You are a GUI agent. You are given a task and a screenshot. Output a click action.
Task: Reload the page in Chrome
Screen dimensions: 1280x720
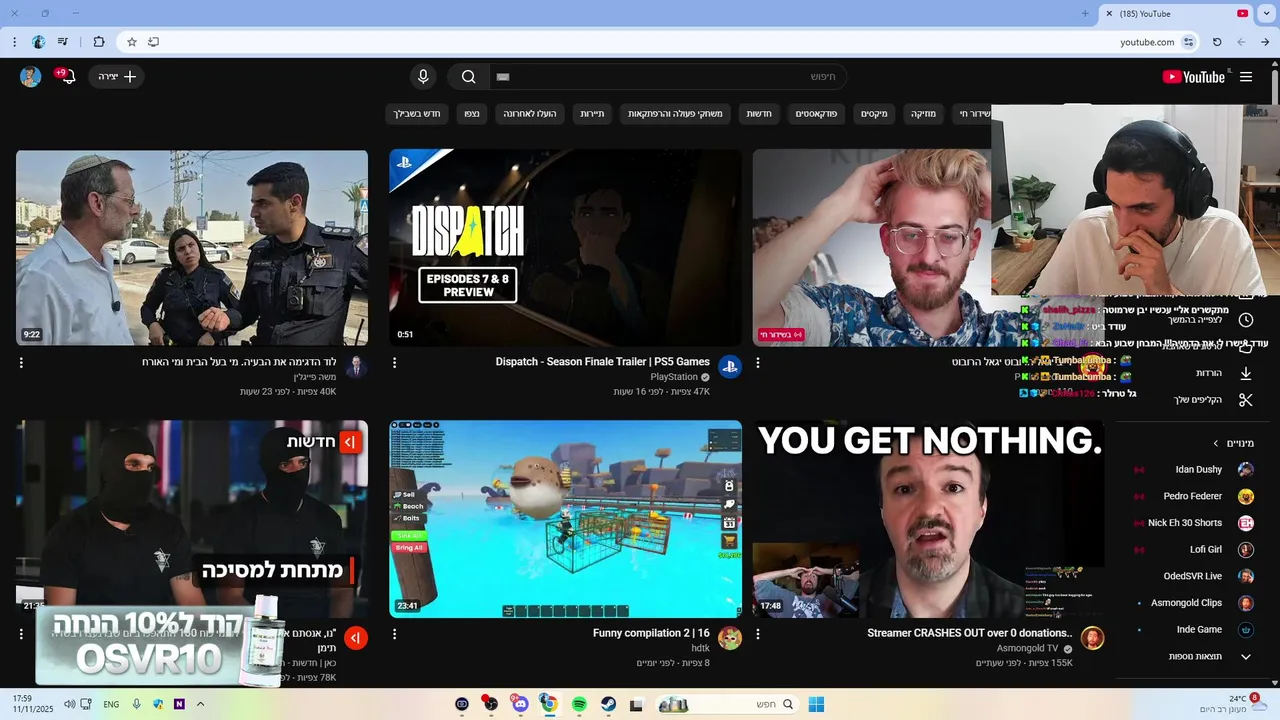1217,42
